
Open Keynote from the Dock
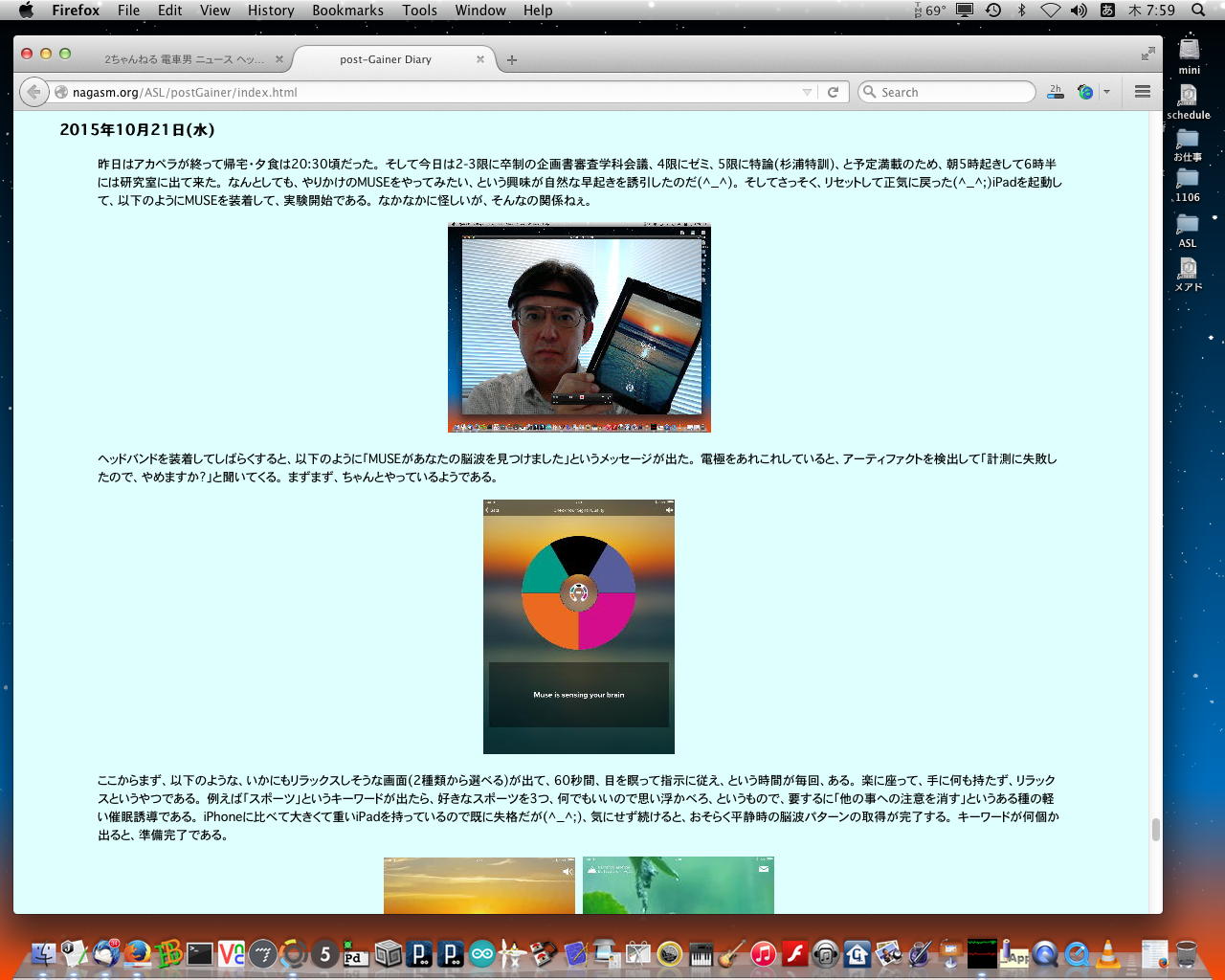point(950,953)
